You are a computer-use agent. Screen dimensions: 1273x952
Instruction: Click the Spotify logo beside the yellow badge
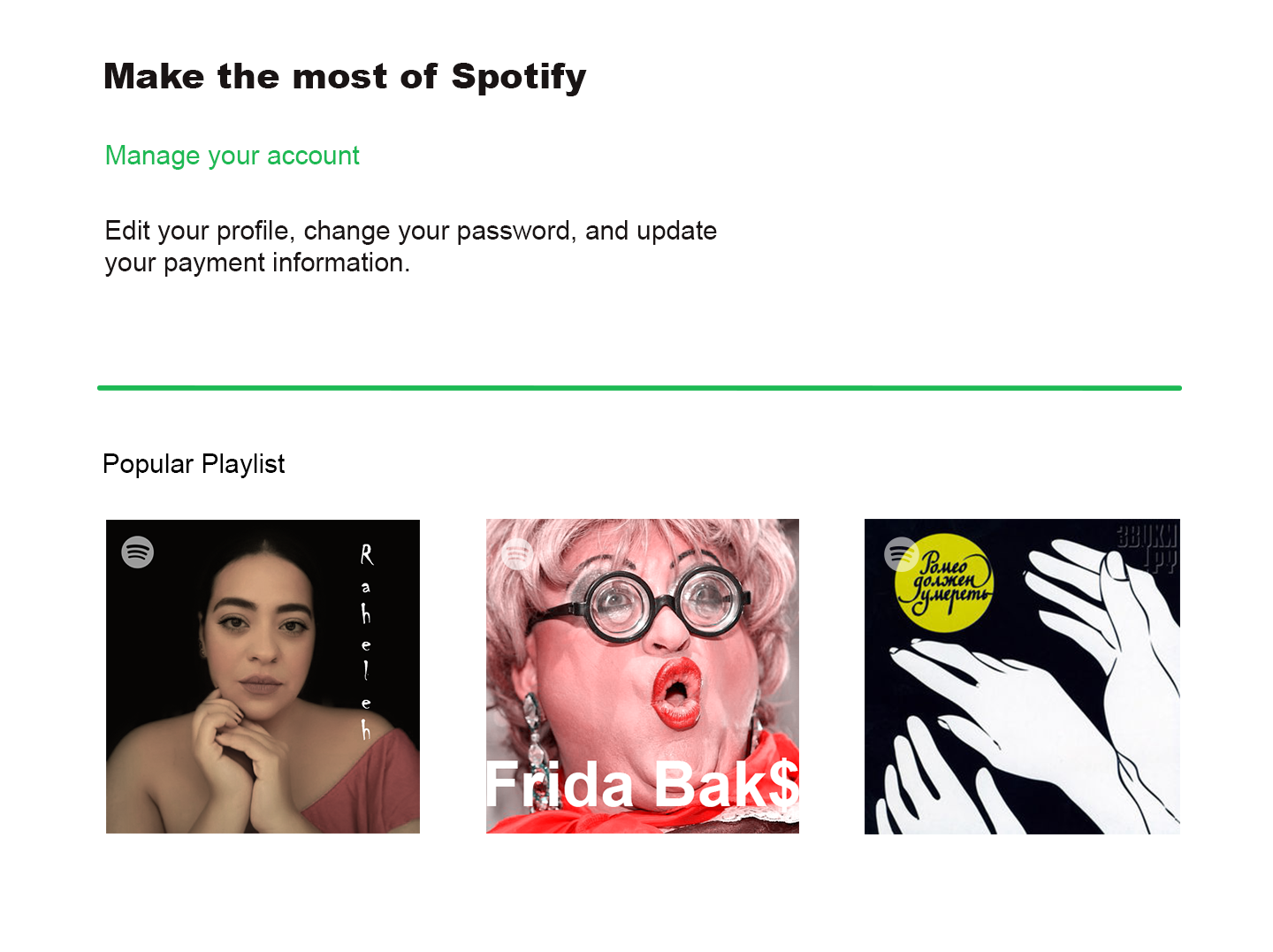click(901, 554)
